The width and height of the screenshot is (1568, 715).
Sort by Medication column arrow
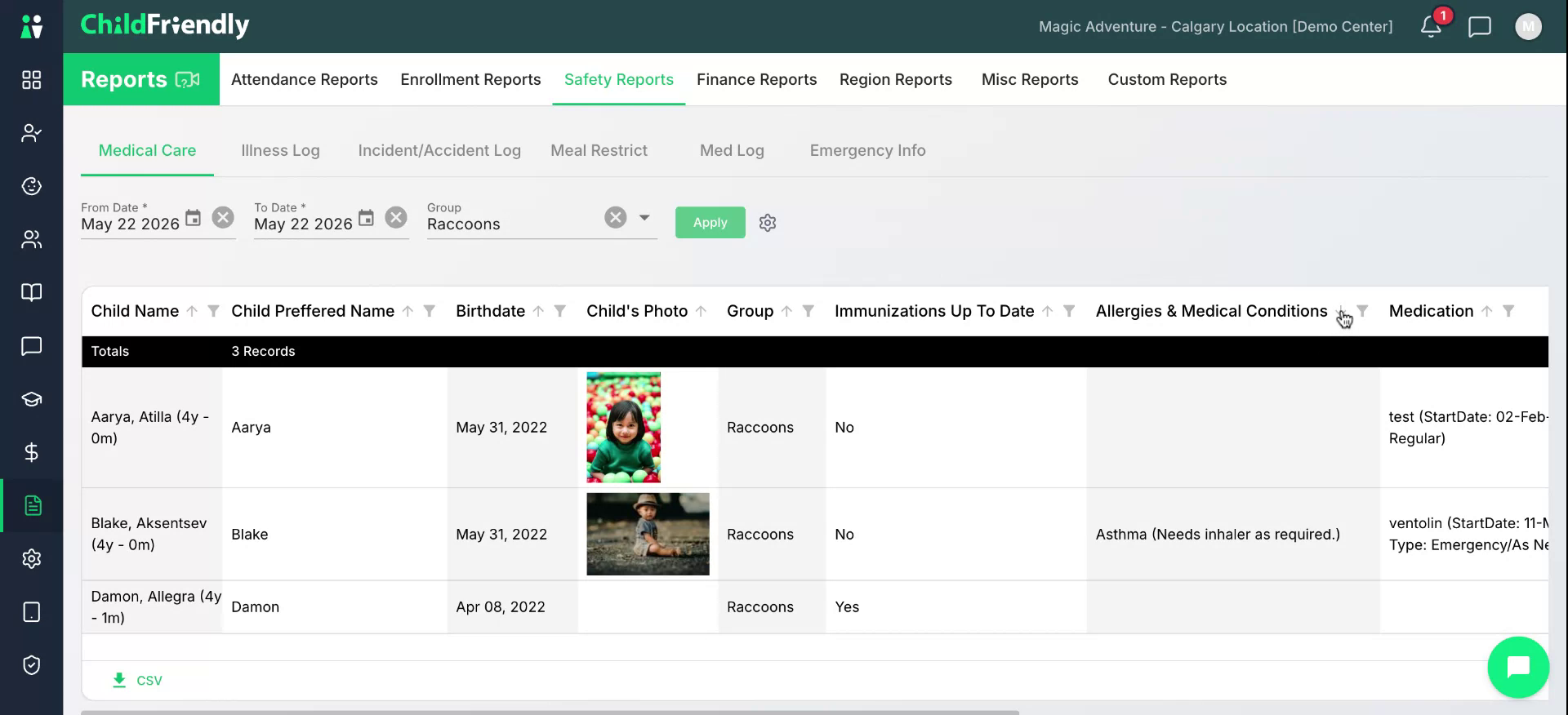1487,311
